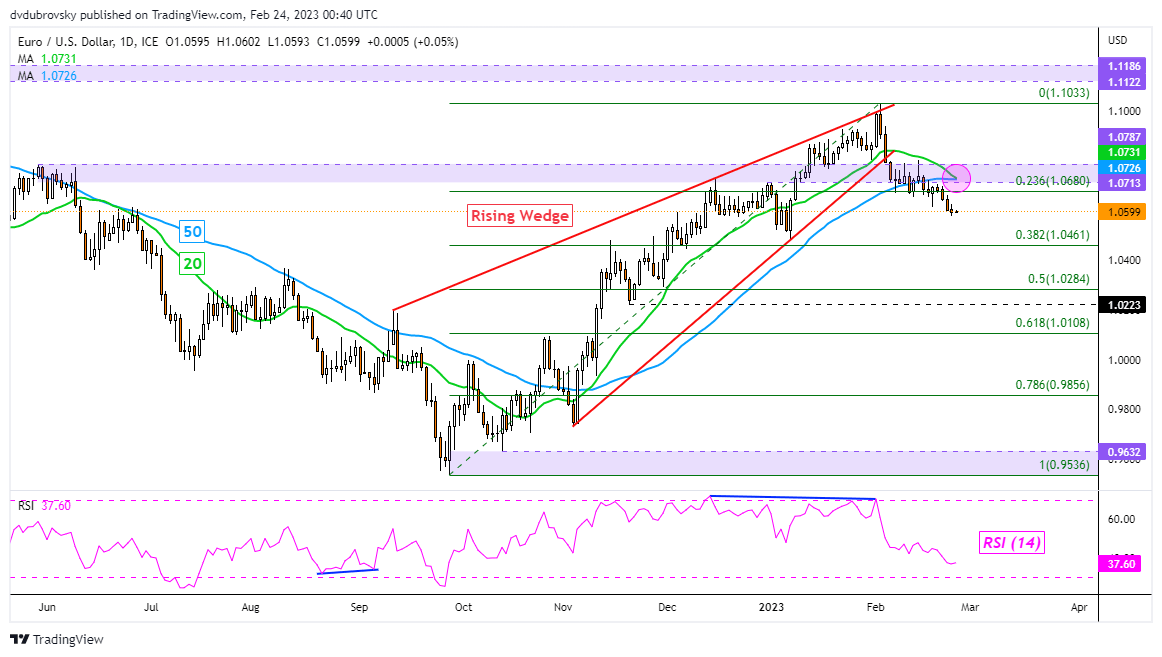Viewport: 1162px width, 657px height.
Task: Click the 1.1122 price label
Action: point(1123,82)
